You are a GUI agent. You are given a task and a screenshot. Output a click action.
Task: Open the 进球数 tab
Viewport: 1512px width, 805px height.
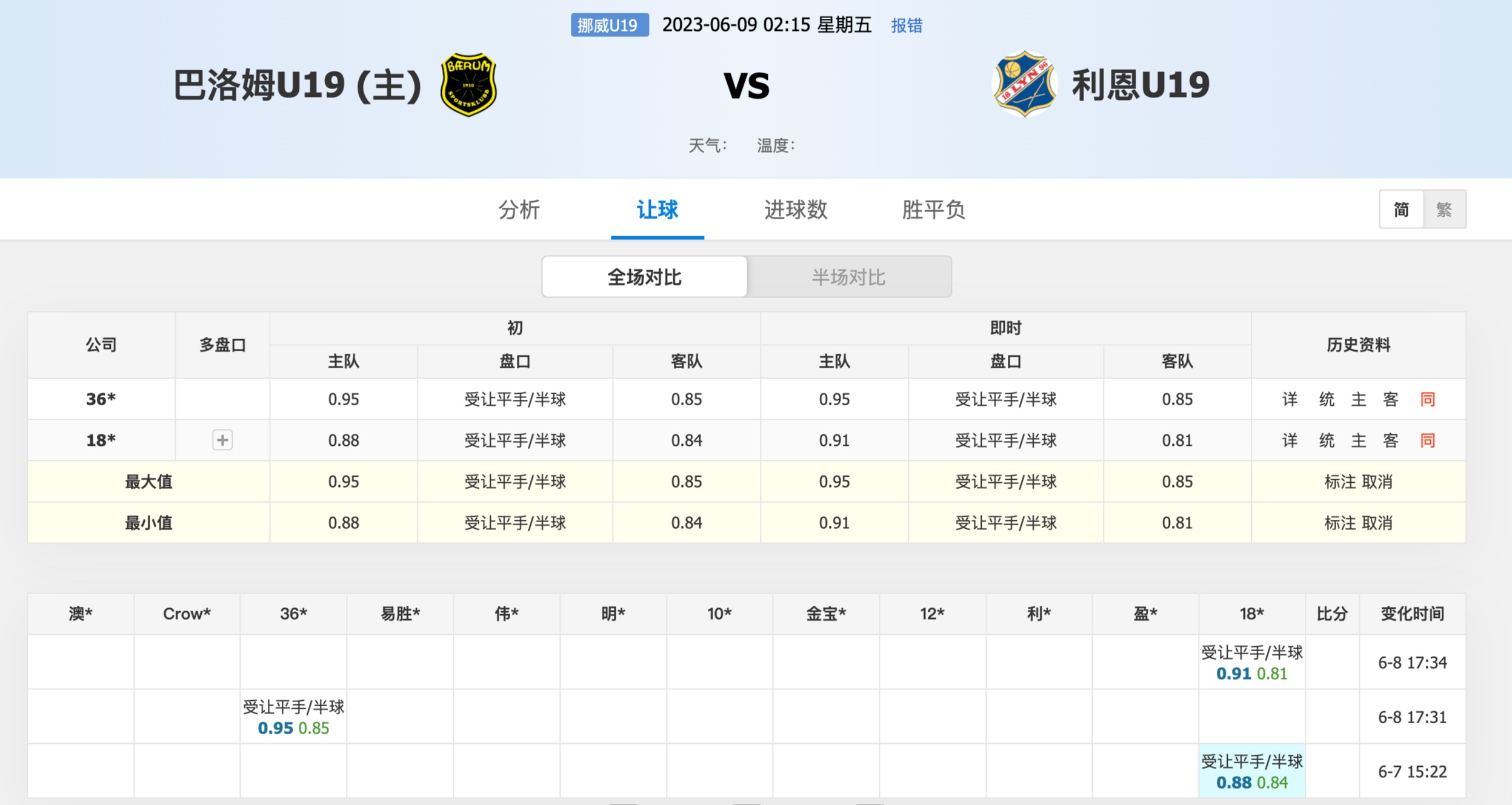[x=795, y=210]
